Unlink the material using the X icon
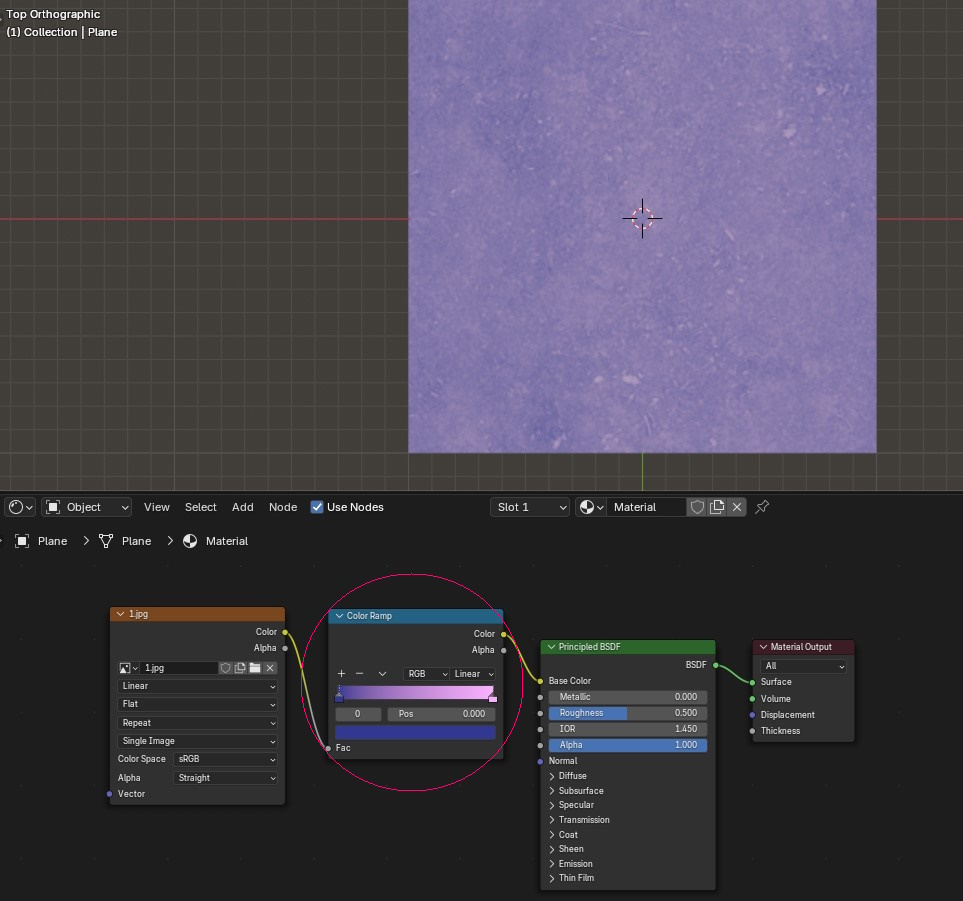This screenshot has height=901, width=963. (737, 507)
